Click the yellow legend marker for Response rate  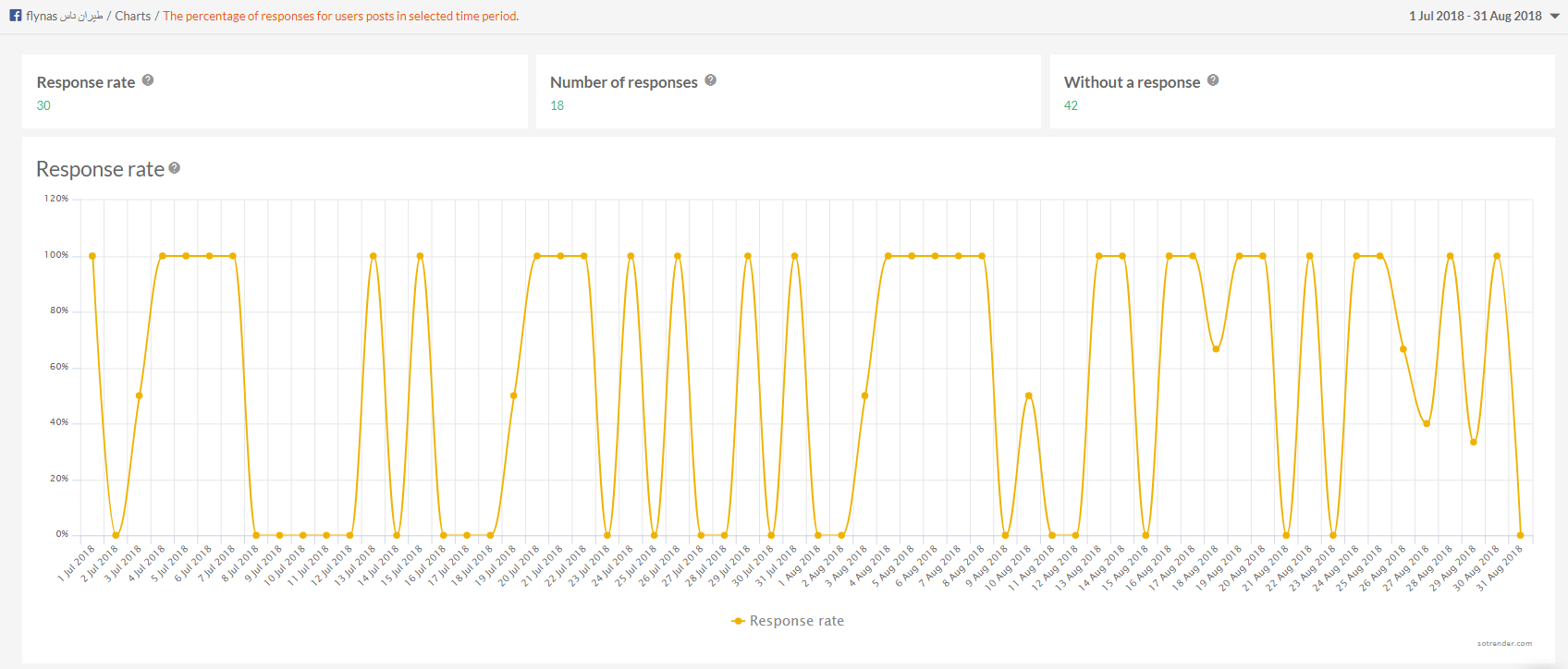point(738,621)
